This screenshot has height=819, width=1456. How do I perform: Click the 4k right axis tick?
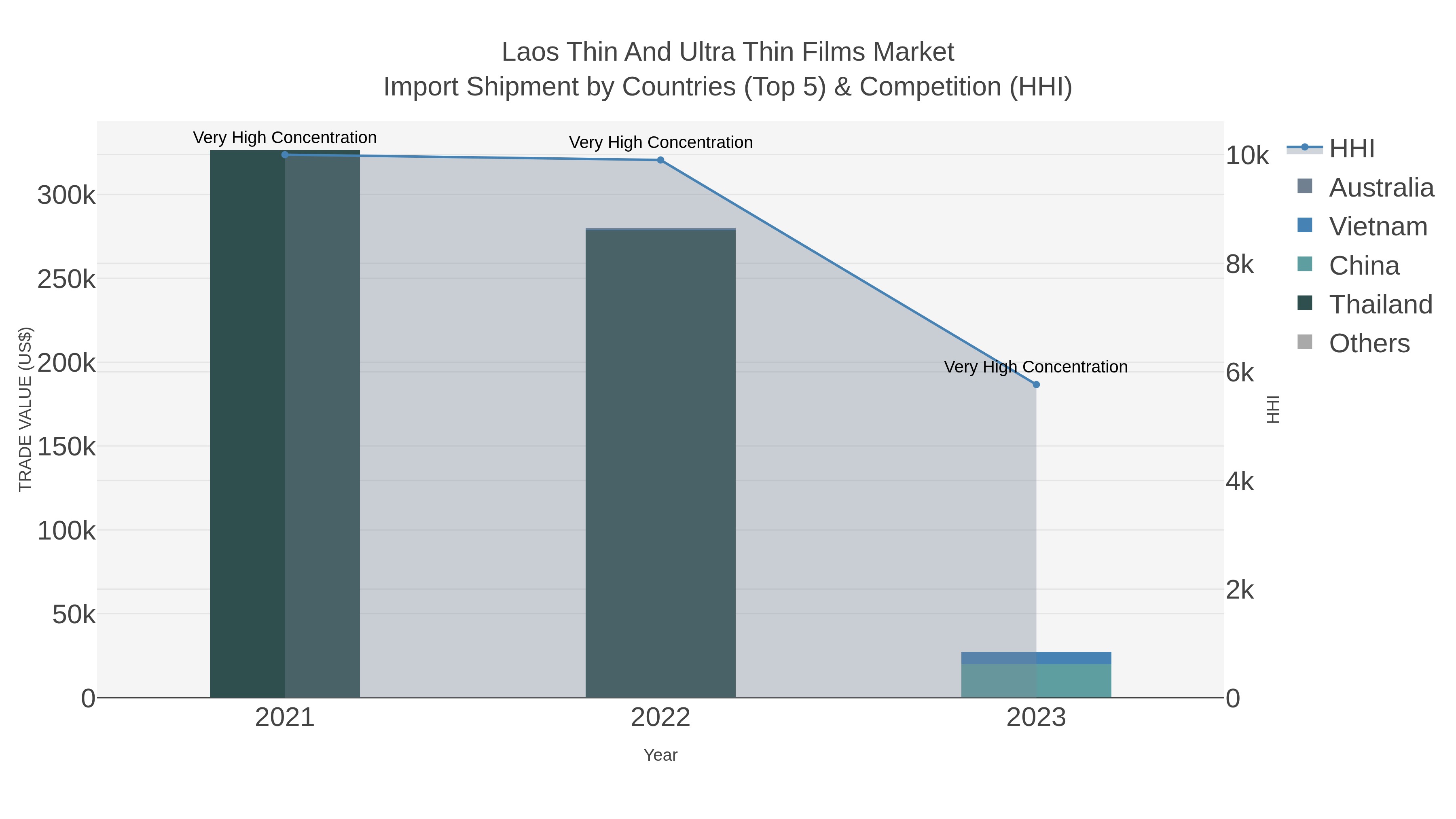tap(1240, 482)
